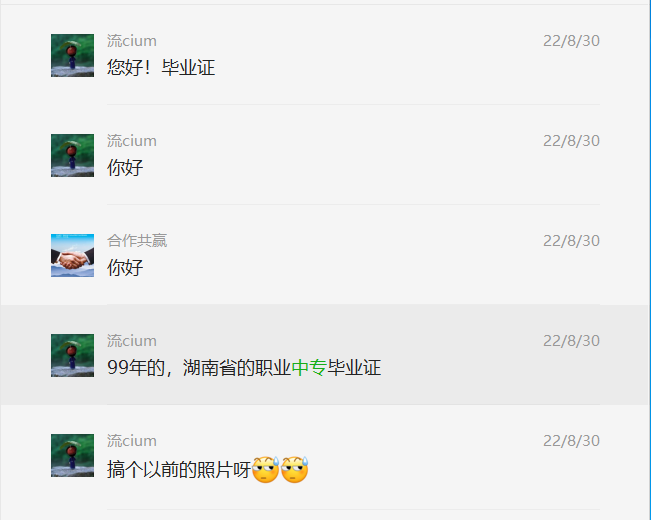Click date on 合作共赢's message row
Screen dimensions: 651x520
click(x=571, y=241)
